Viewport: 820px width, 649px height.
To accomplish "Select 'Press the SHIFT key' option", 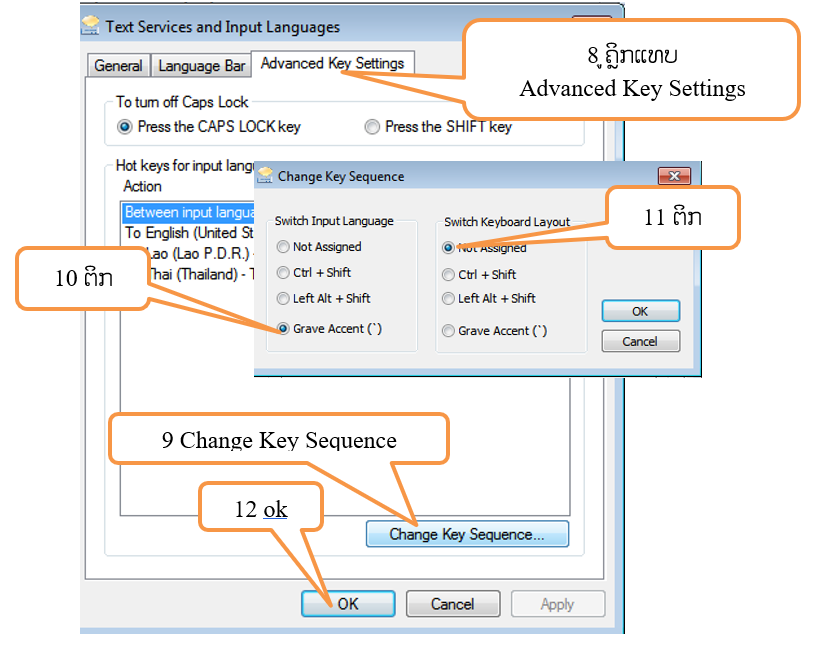I will [x=372, y=127].
